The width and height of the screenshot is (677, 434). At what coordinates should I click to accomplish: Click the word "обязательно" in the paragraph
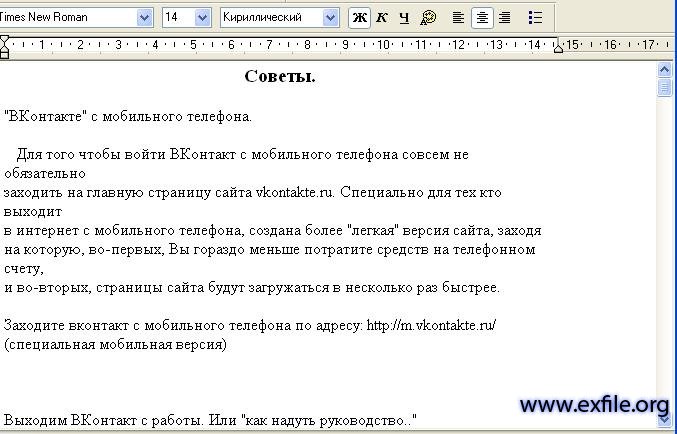45,174
